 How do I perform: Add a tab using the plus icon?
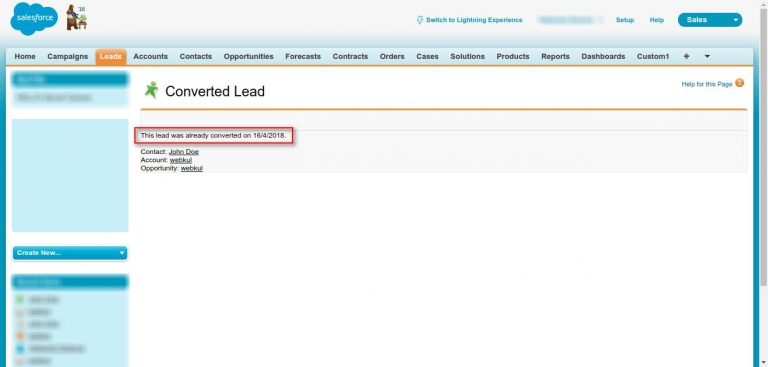point(686,56)
